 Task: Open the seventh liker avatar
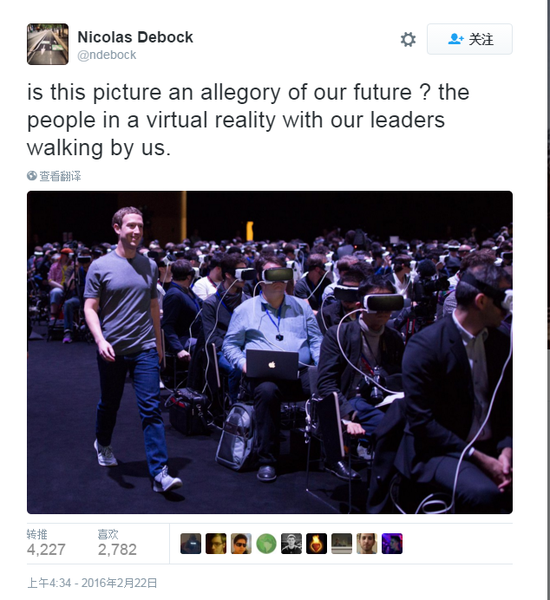(342, 543)
